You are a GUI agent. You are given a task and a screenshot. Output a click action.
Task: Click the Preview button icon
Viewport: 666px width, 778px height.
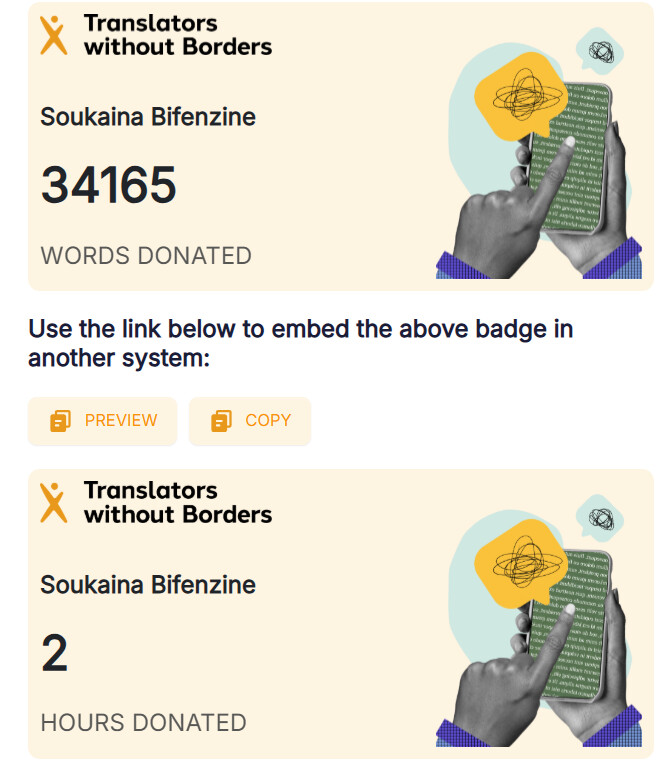pos(60,421)
